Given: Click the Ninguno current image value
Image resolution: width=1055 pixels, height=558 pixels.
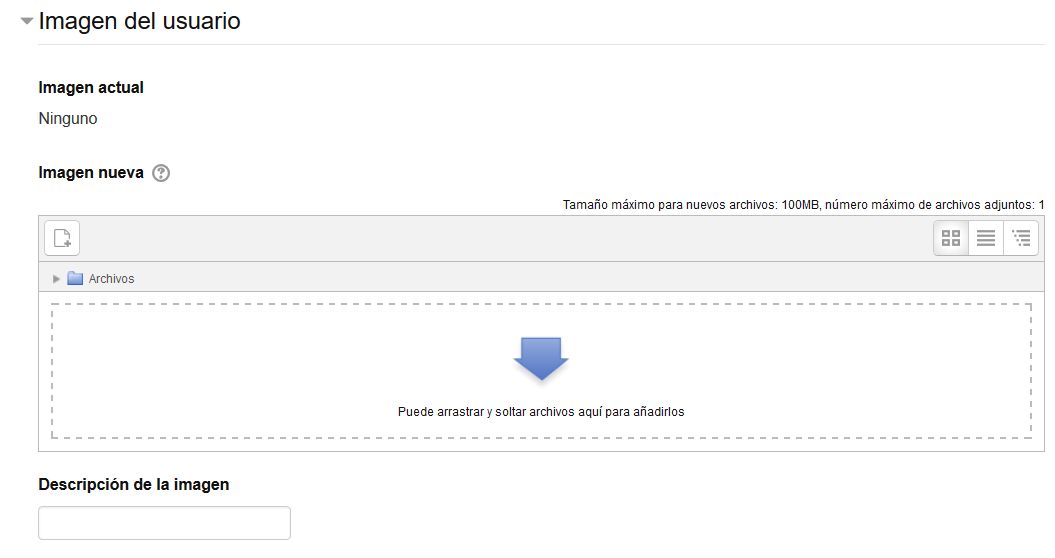Looking at the screenshot, I should click(x=68, y=119).
